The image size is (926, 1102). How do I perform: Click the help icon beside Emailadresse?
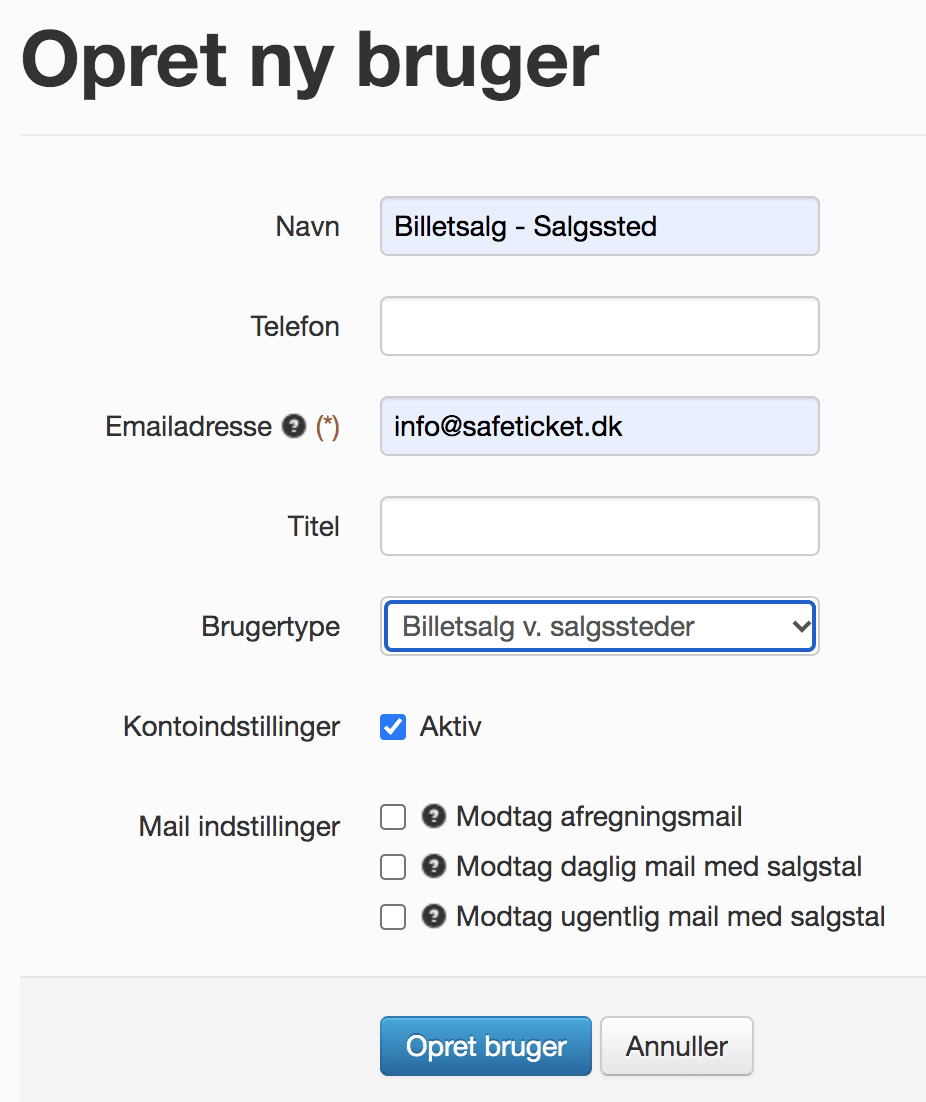(x=294, y=426)
